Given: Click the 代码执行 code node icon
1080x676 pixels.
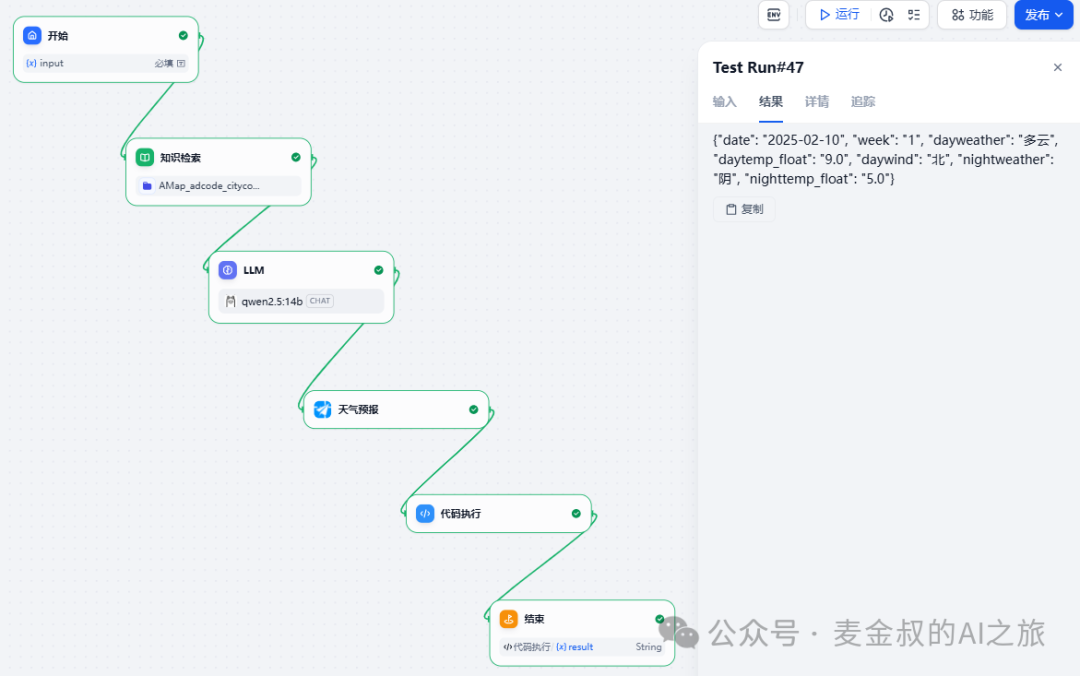Looking at the screenshot, I should click(425, 514).
